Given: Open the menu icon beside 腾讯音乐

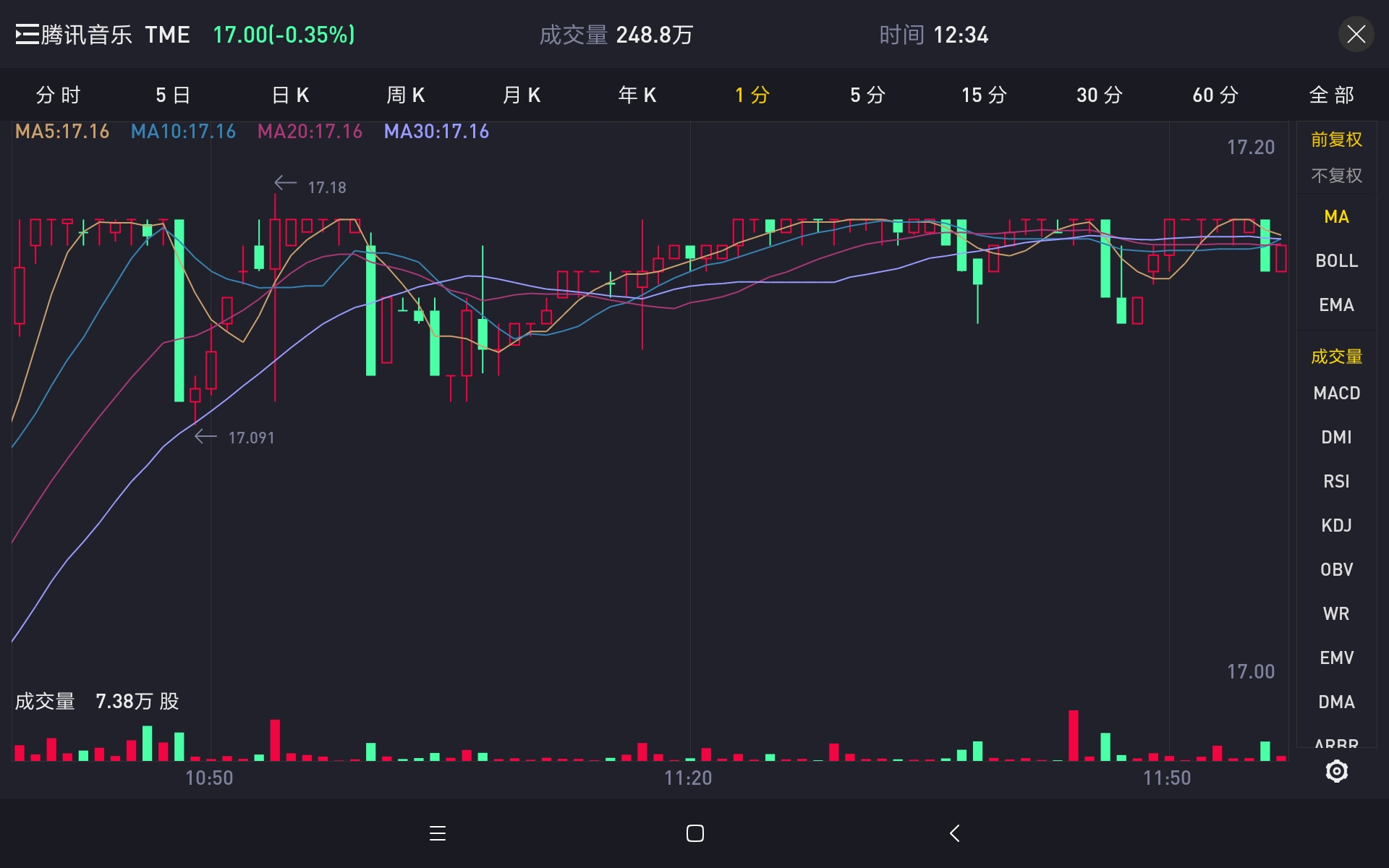Looking at the screenshot, I should [x=27, y=35].
